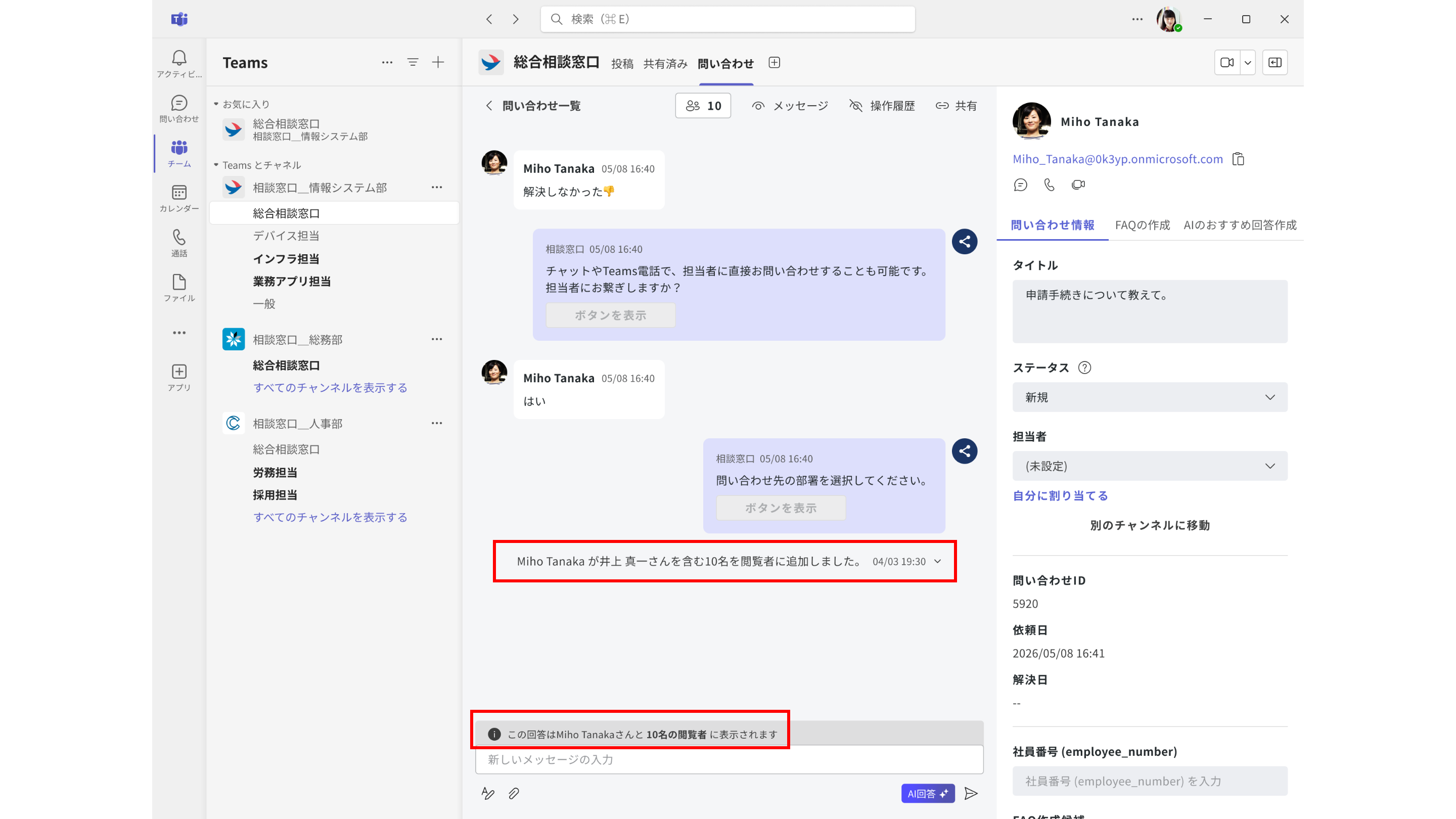Viewport: 1456px width, 819px height.
Task: Call Miho Tanaka with phone icon
Action: (x=1049, y=185)
